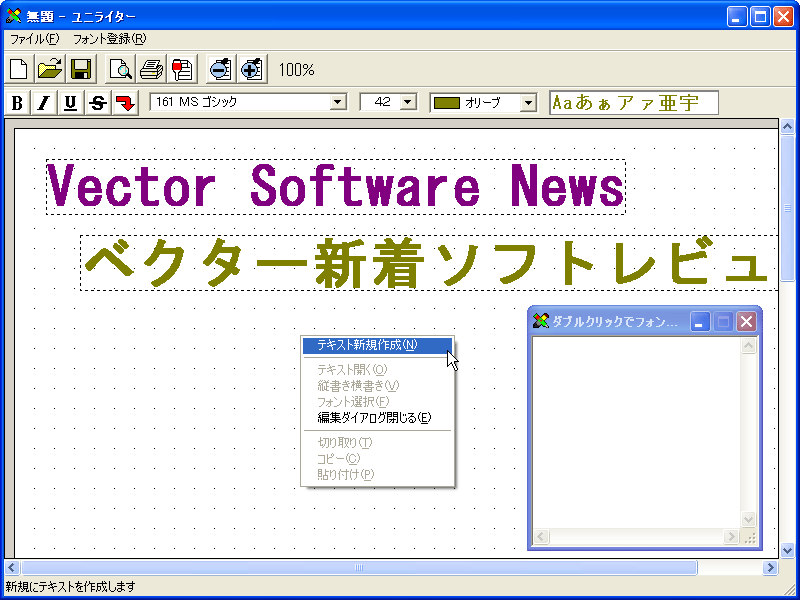Image resolution: width=800 pixels, height=600 pixels.
Task: Save using the floppy disk icon
Action: point(81,69)
